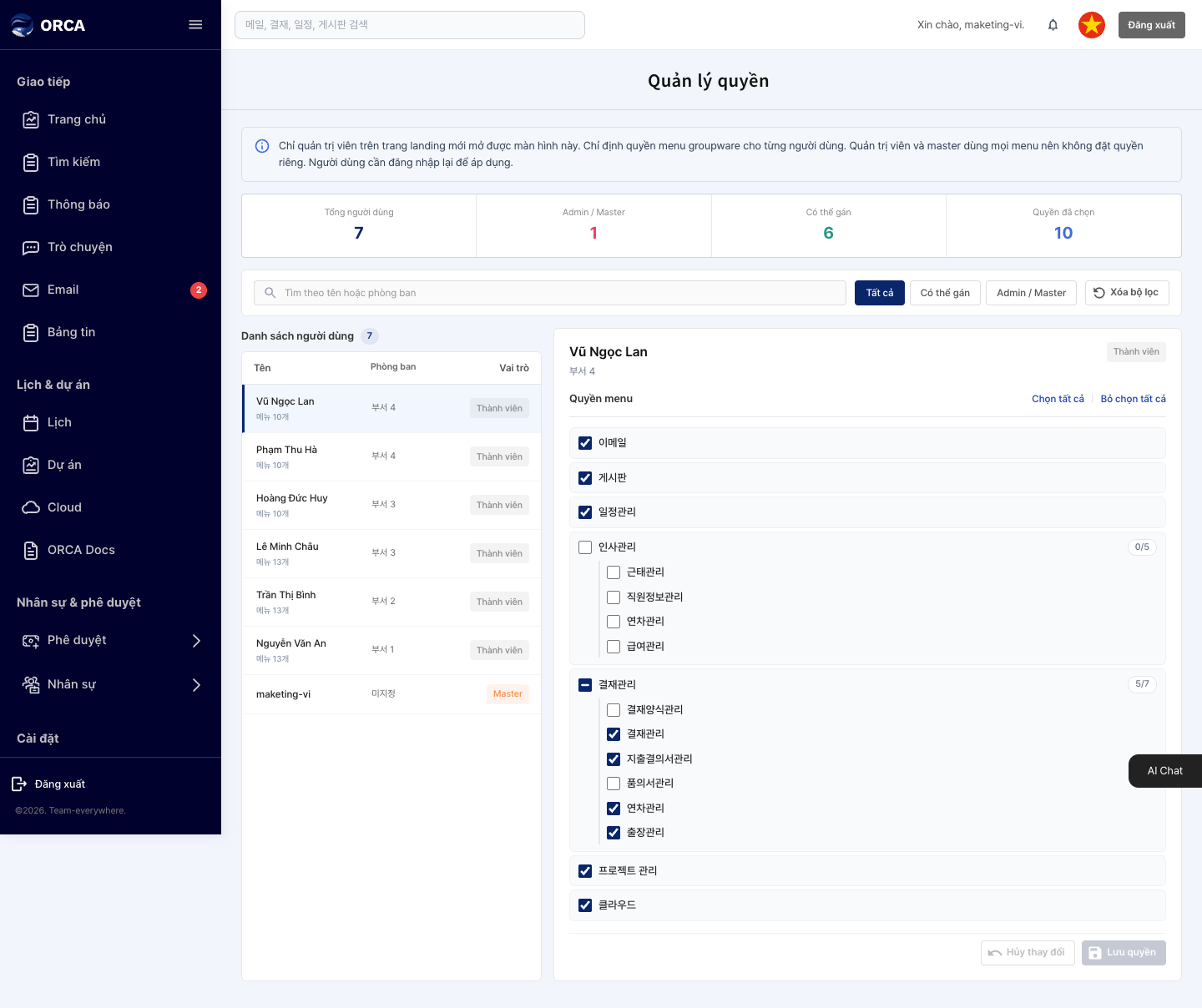Click the Trang chủ sidebar icon

(31, 119)
